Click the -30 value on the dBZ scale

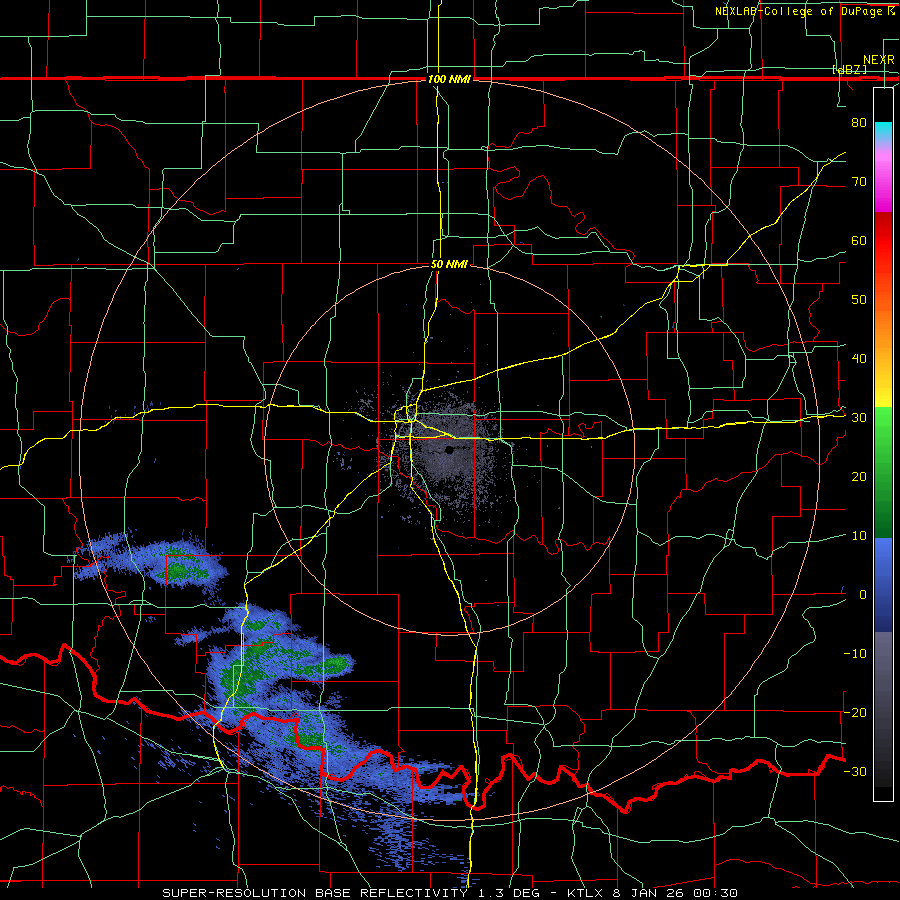855,771
